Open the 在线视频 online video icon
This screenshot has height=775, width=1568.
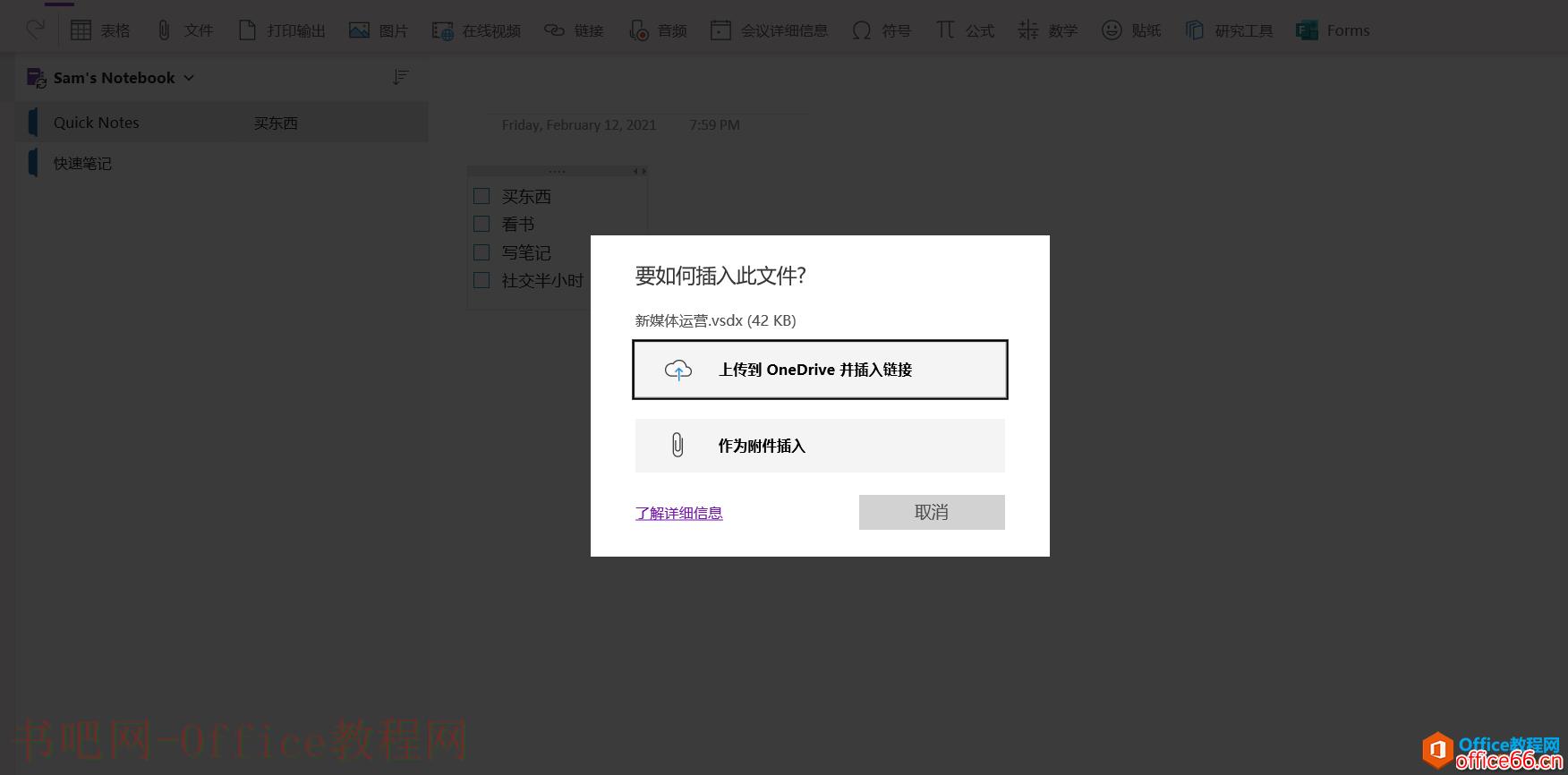(x=442, y=30)
